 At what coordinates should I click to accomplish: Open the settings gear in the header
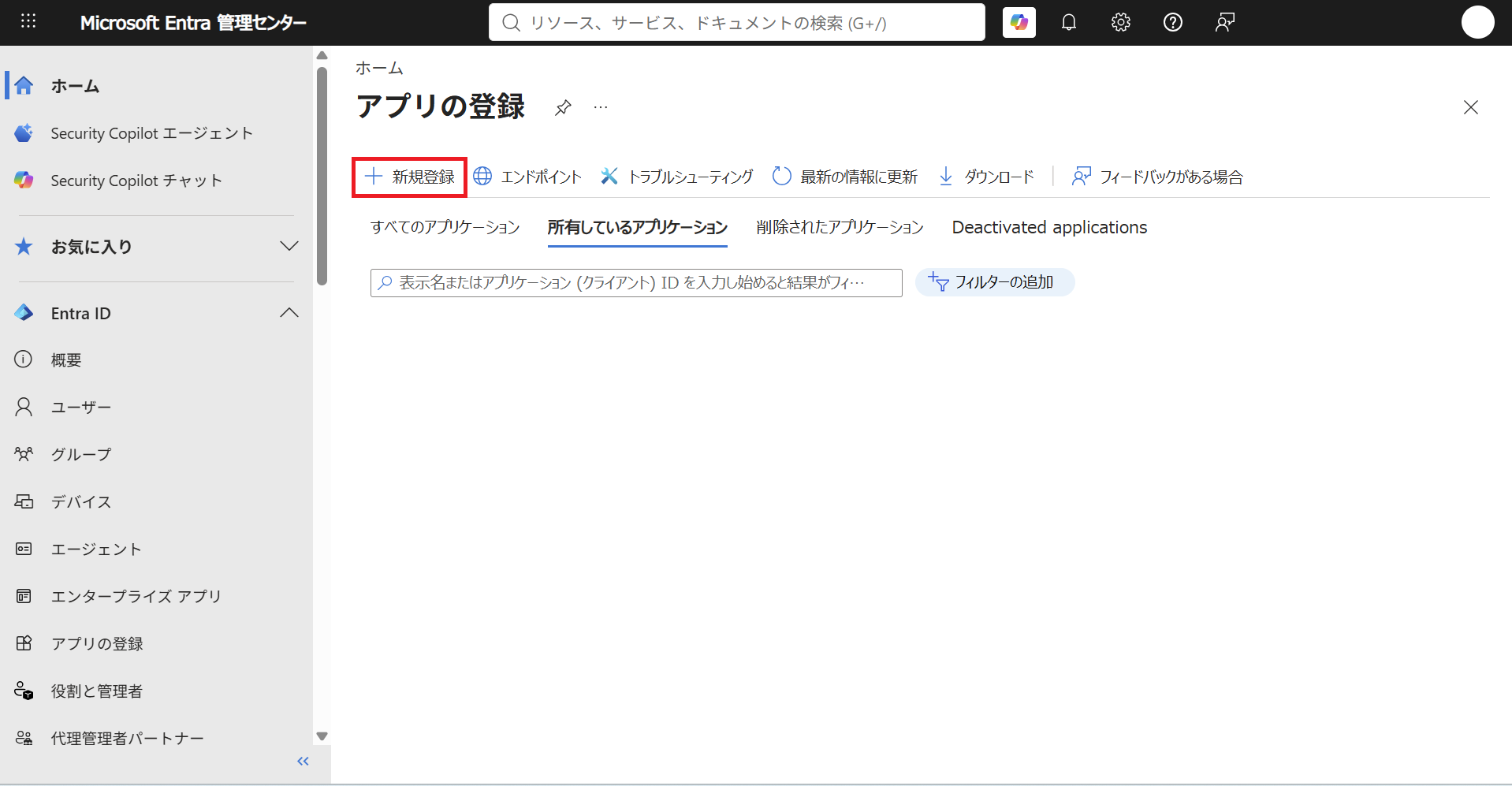pyautogui.click(x=1121, y=22)
